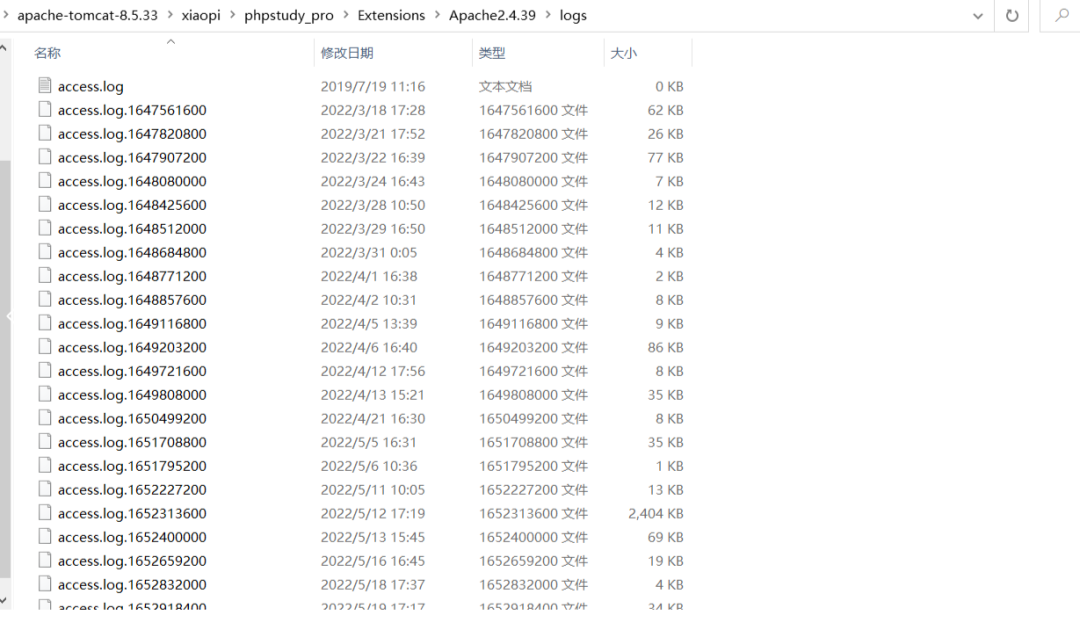Click file icon of access.log.1651795200

(45, 465)
